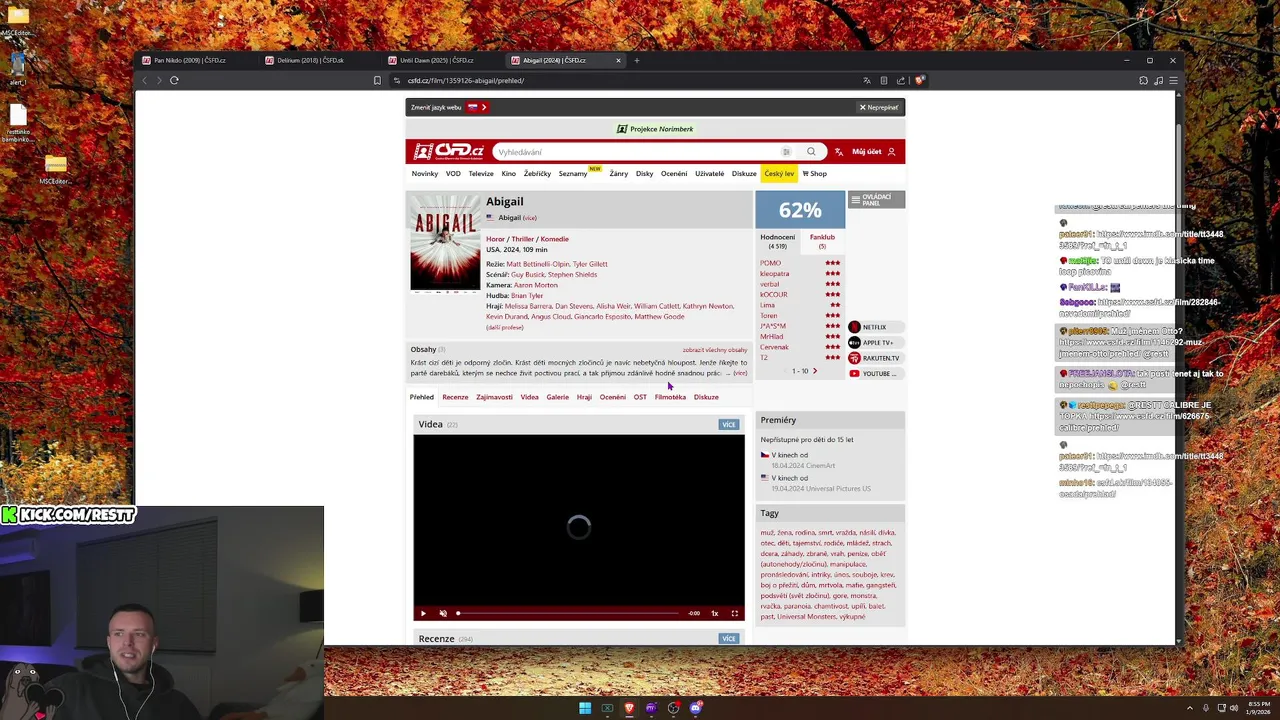The width and height of the screenshot is (1280, 720).
Task: Switch to the Pan Nikdo (2009) browser tab
Action: [x=196, y=60]
